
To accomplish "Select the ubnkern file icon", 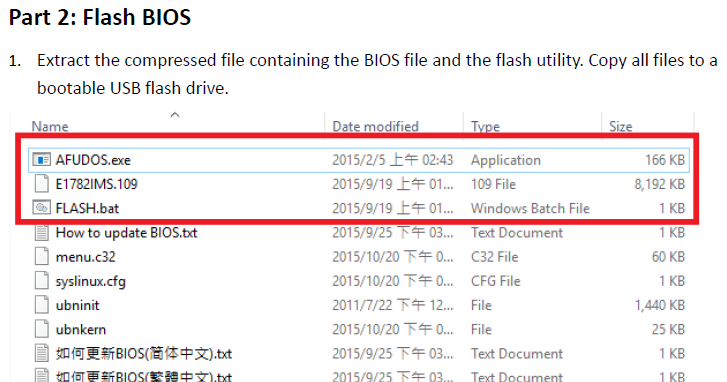I will tap(41, 329).
